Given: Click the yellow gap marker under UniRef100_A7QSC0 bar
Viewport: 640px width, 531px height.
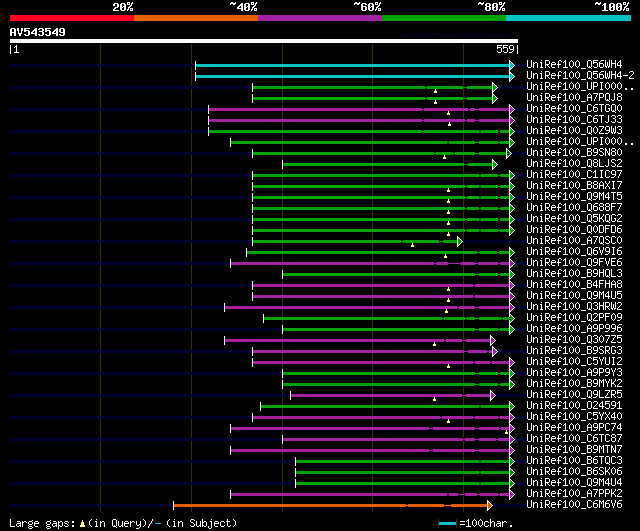Looking at the screenshot, I should click(x=412, y=245).
